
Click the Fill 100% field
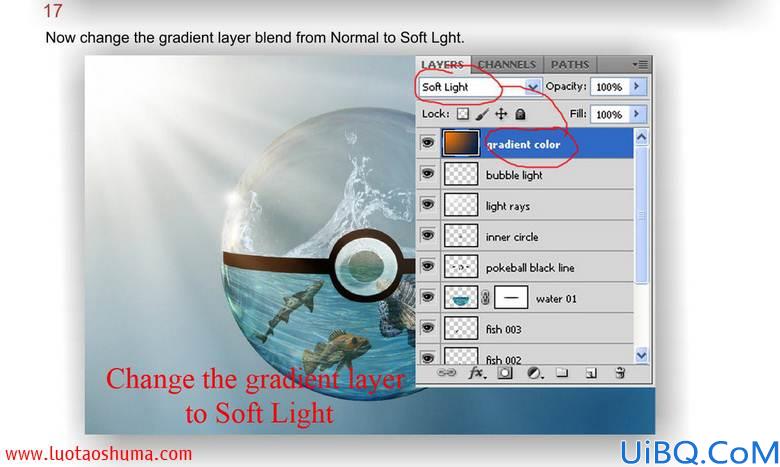click(610, 114)
